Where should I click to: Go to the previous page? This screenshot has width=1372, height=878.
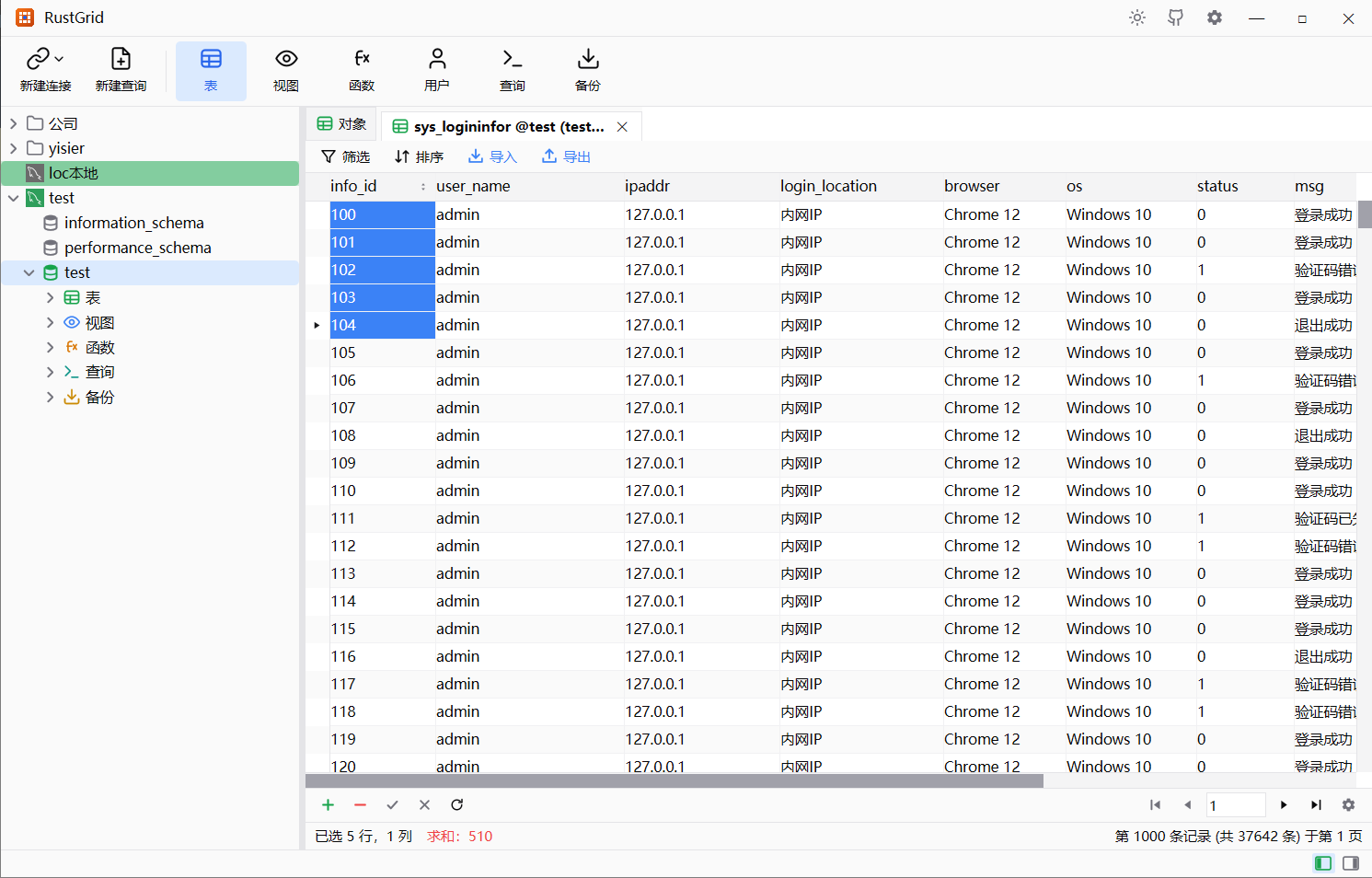pyautogui.click(x=1187, y=804)
